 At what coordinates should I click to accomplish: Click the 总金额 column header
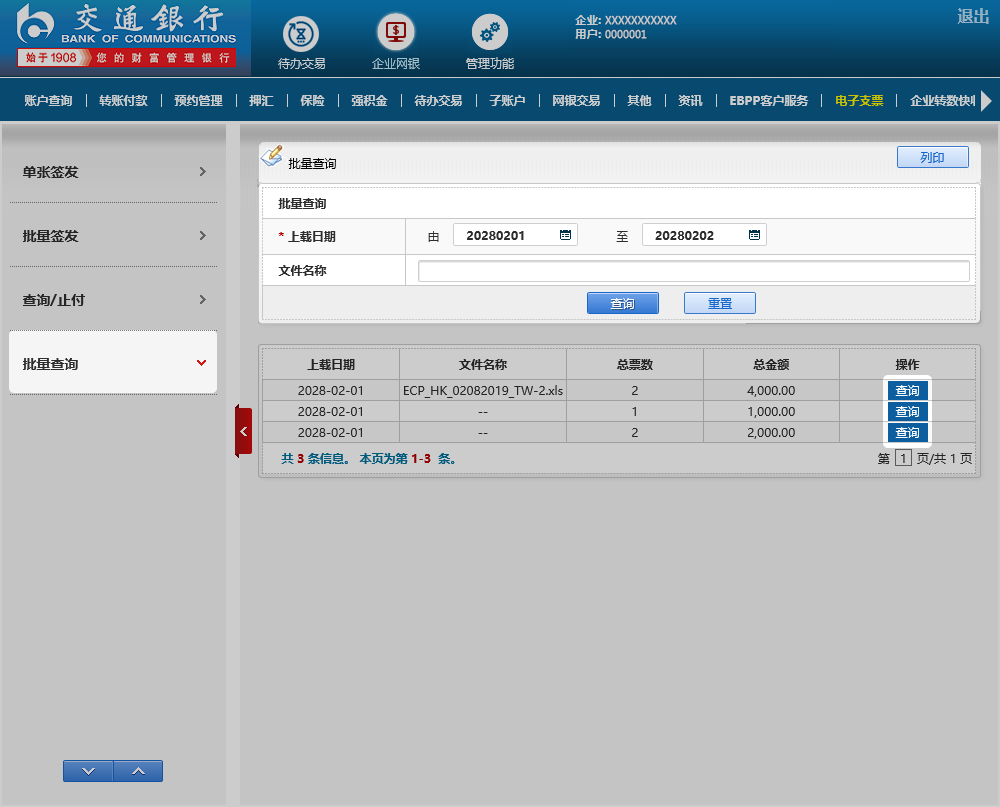pyautogui.click(x=771, y=364)
